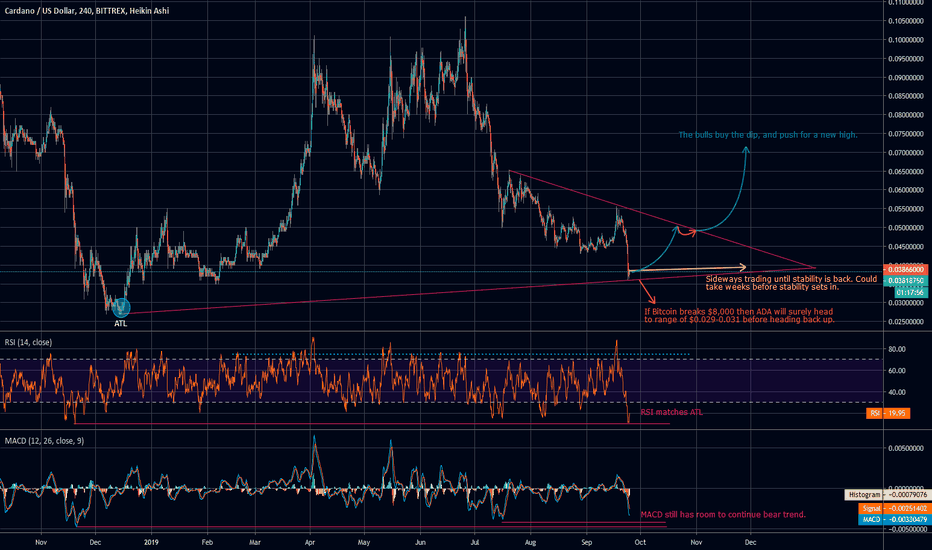Click the 0.09000000 price axis label
The width and height of the screenshot is (932, 550).
point(906,78)
